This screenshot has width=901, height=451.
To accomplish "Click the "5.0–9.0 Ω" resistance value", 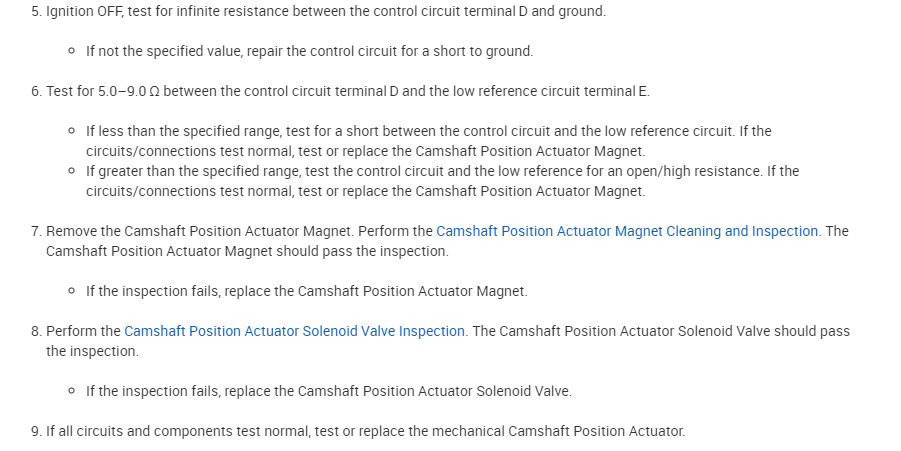I will click(x=129, y=91).
